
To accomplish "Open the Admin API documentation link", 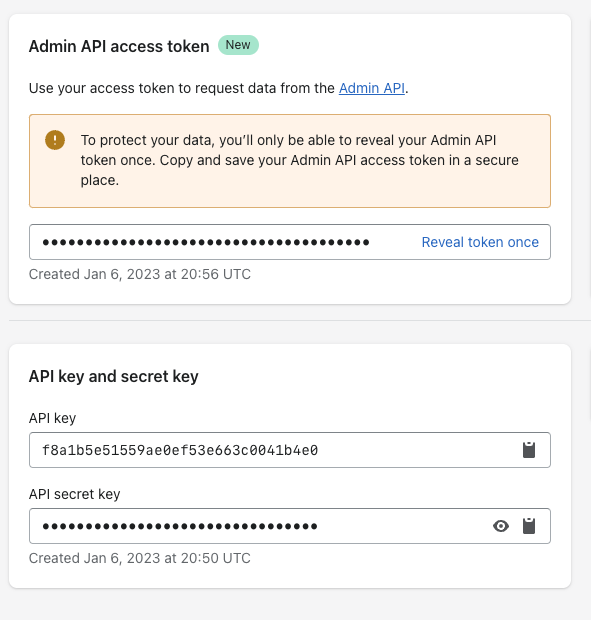I will [372, 88].
